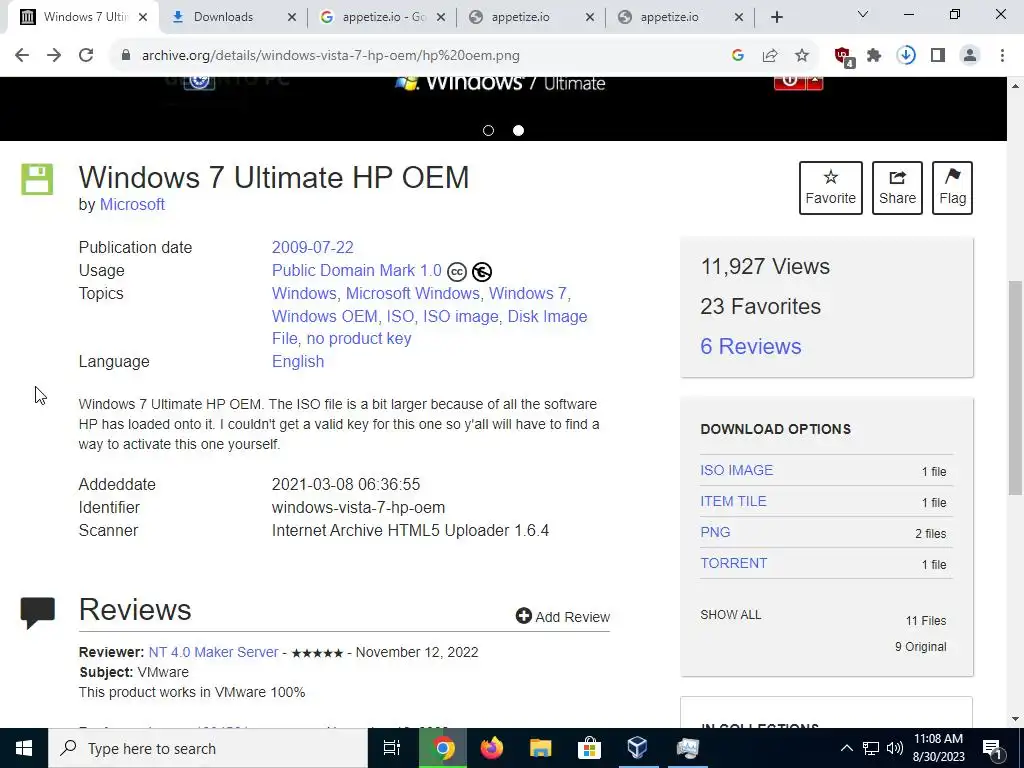Click the public domain no-copyright icon

(482, 272)
